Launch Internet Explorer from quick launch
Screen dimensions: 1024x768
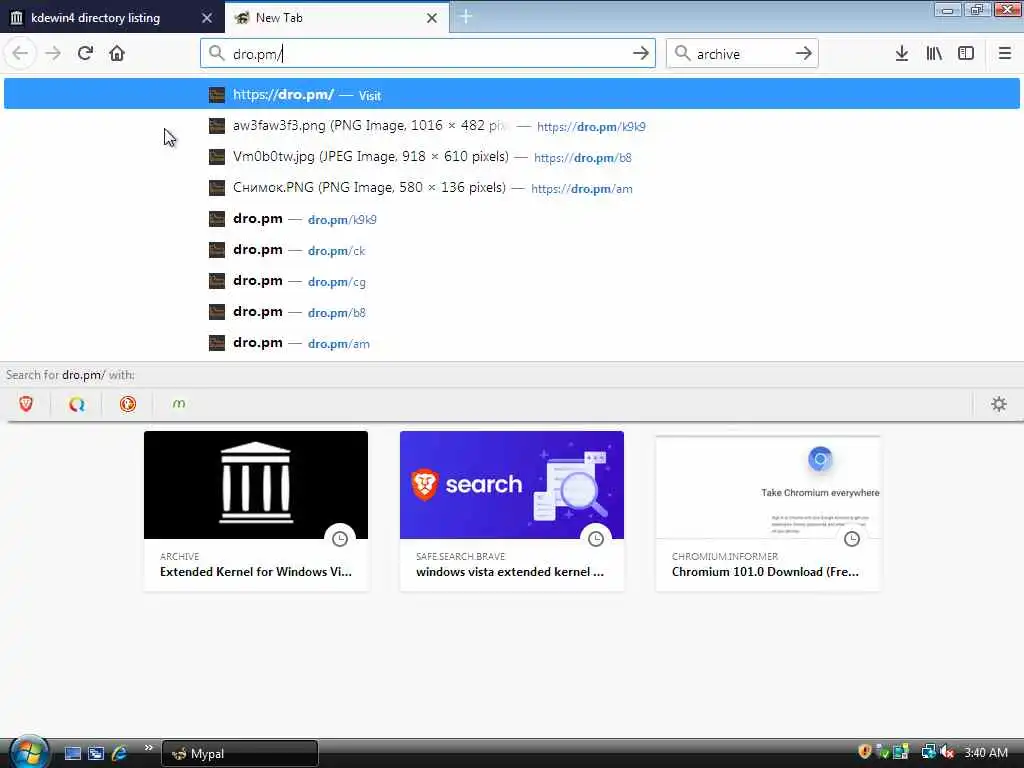click(x=120, y=753)
